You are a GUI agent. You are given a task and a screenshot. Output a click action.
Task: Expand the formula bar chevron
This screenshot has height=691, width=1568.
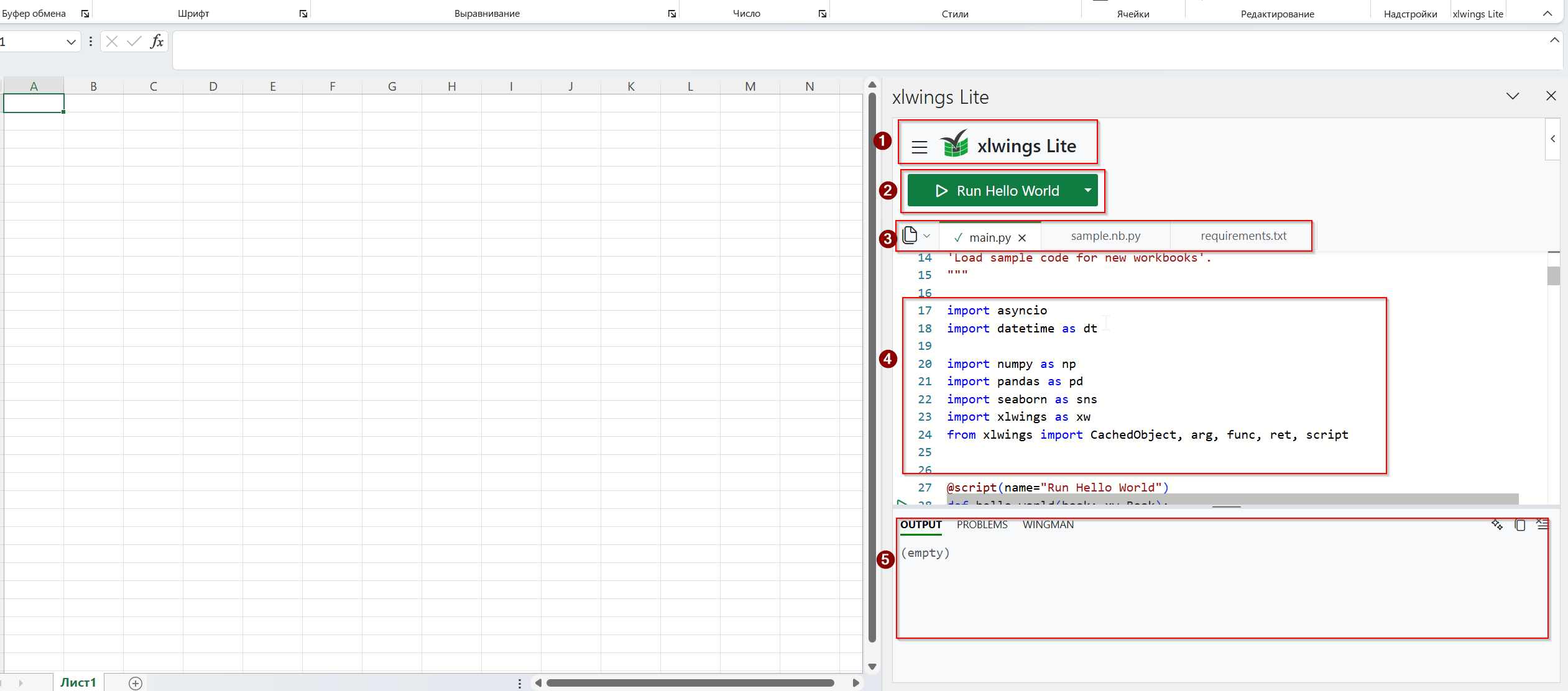[x=1554, y=40]
